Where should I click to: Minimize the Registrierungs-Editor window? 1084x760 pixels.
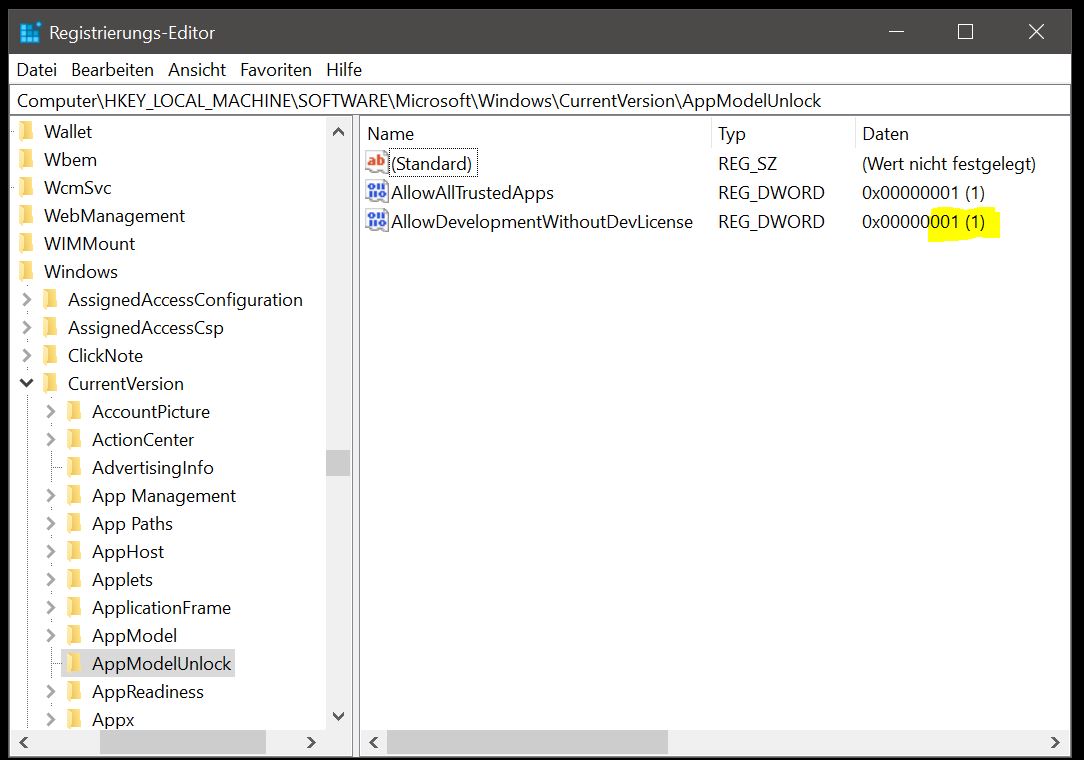897,32
